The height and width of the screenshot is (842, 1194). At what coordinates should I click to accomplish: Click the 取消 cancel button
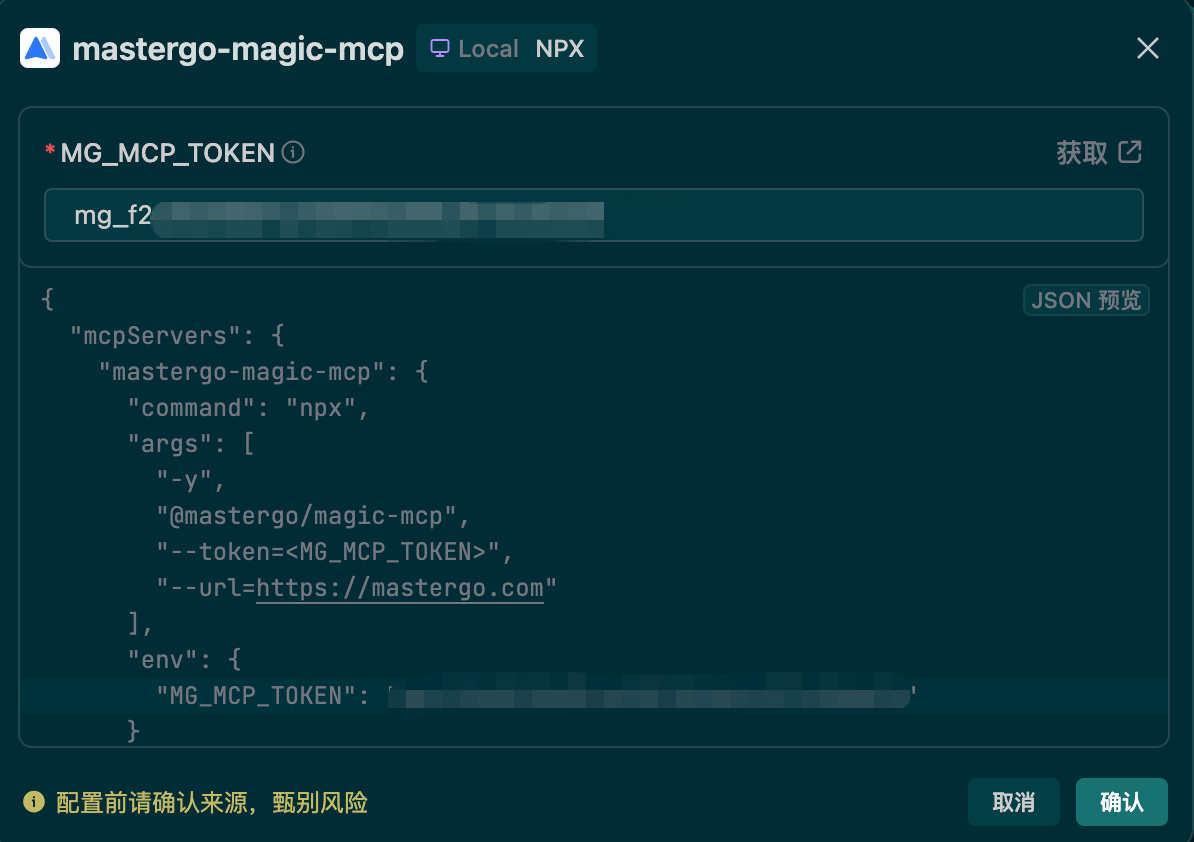(x=1014, y=802)
